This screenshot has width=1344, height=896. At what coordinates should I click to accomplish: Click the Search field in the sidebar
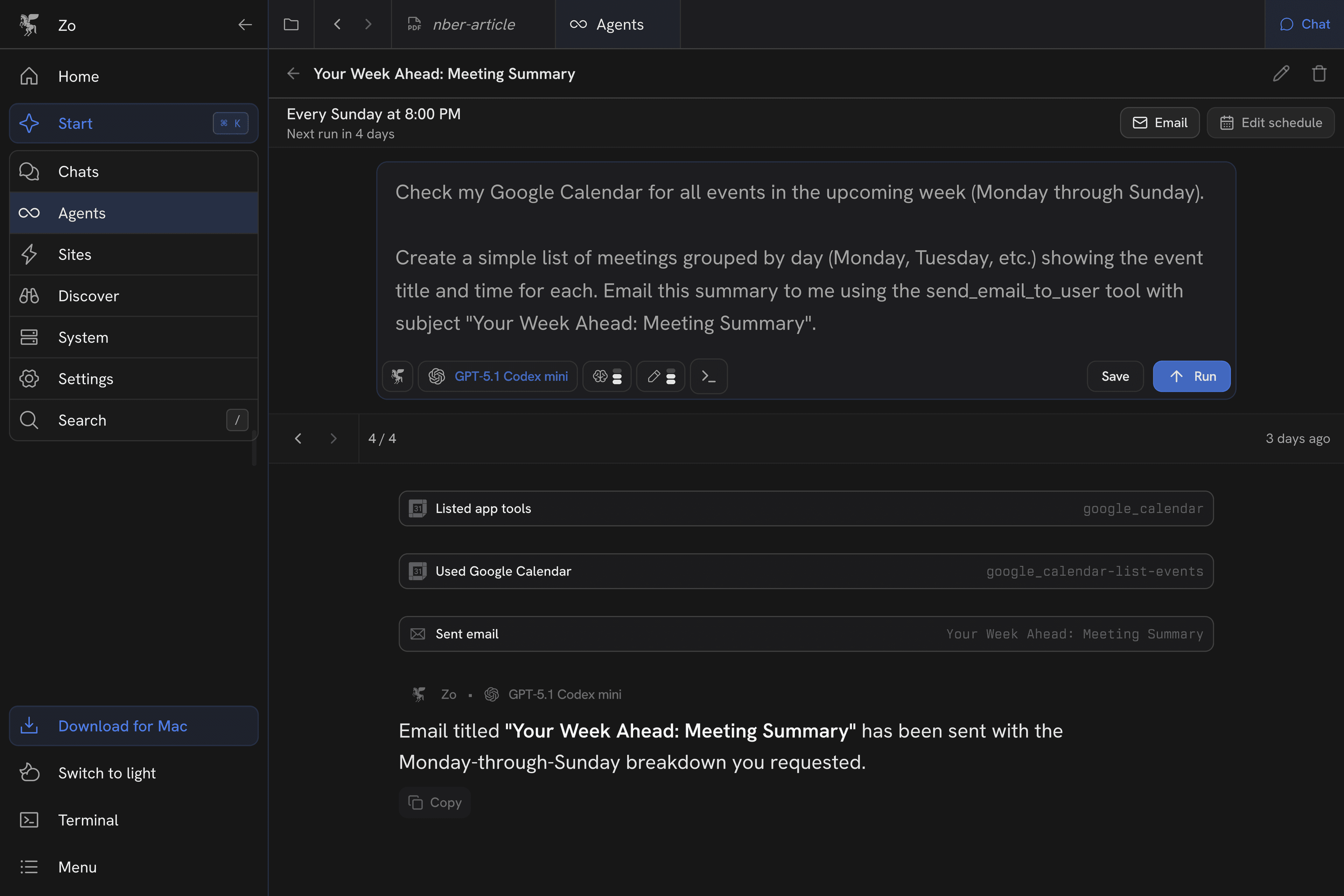tap(82, 420)
